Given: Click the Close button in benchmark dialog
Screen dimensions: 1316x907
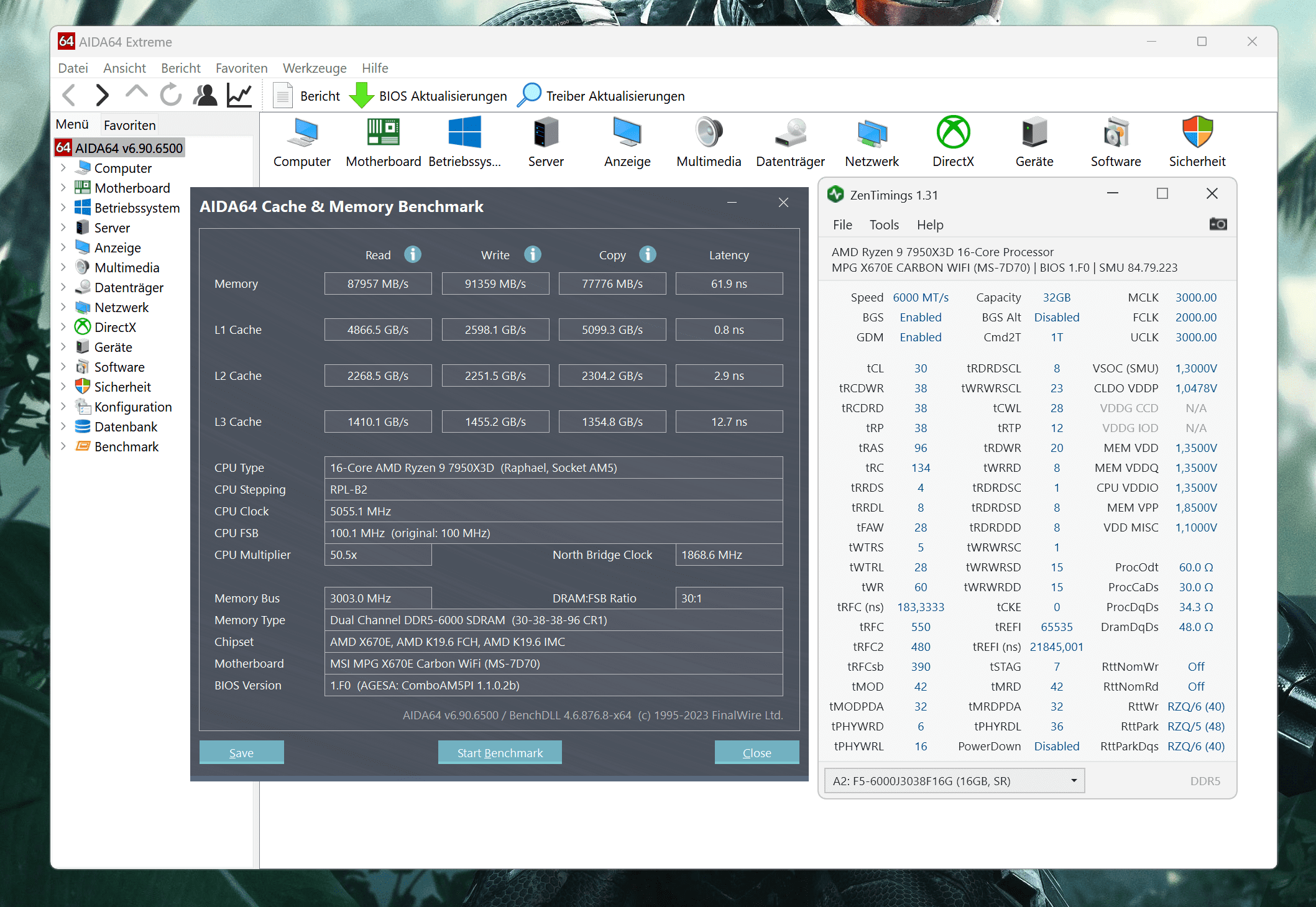Looking at the screenshot, I should (x=757, y=752).
